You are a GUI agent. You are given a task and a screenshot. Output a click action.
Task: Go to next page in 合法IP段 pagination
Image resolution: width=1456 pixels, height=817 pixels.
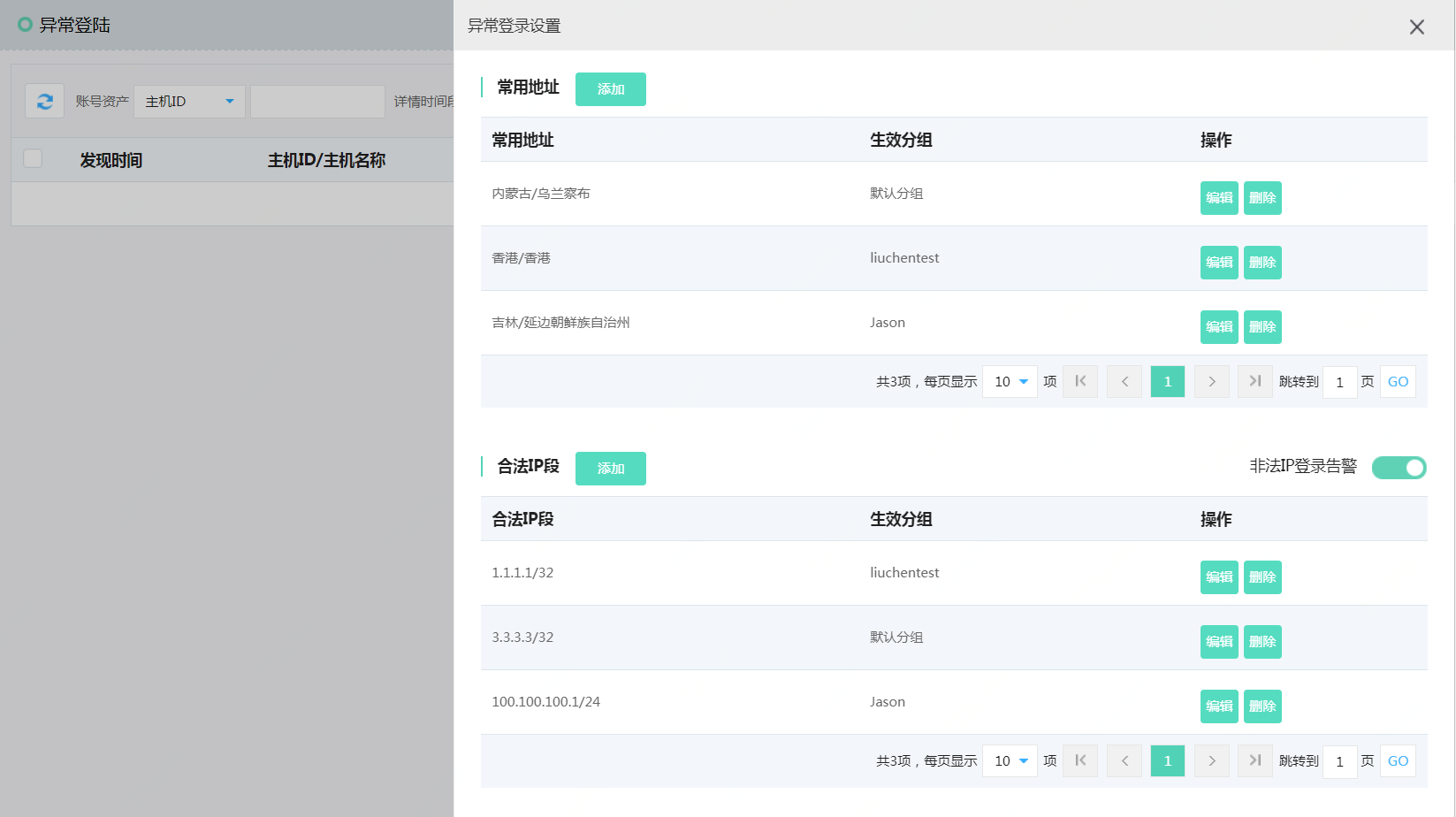click(1212, 760)
